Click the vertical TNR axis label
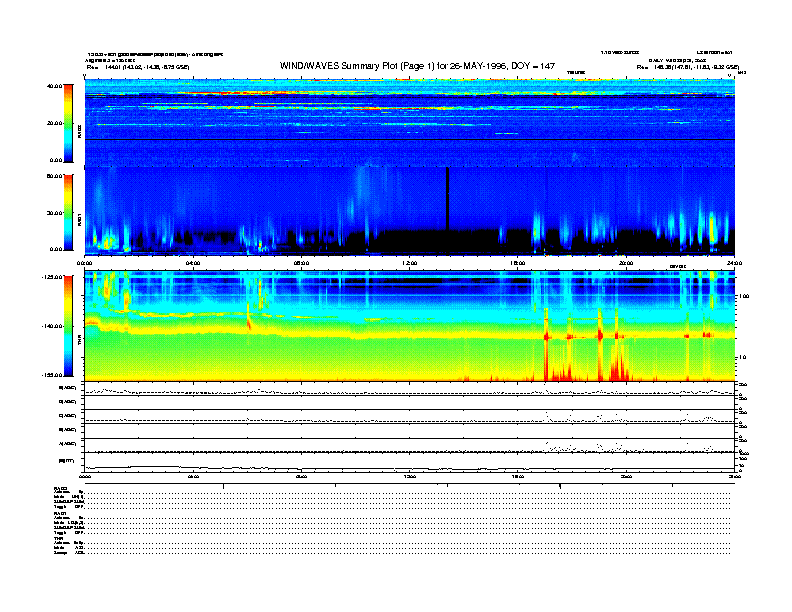The height and width of the screenshot is (612, 792). 79,341
